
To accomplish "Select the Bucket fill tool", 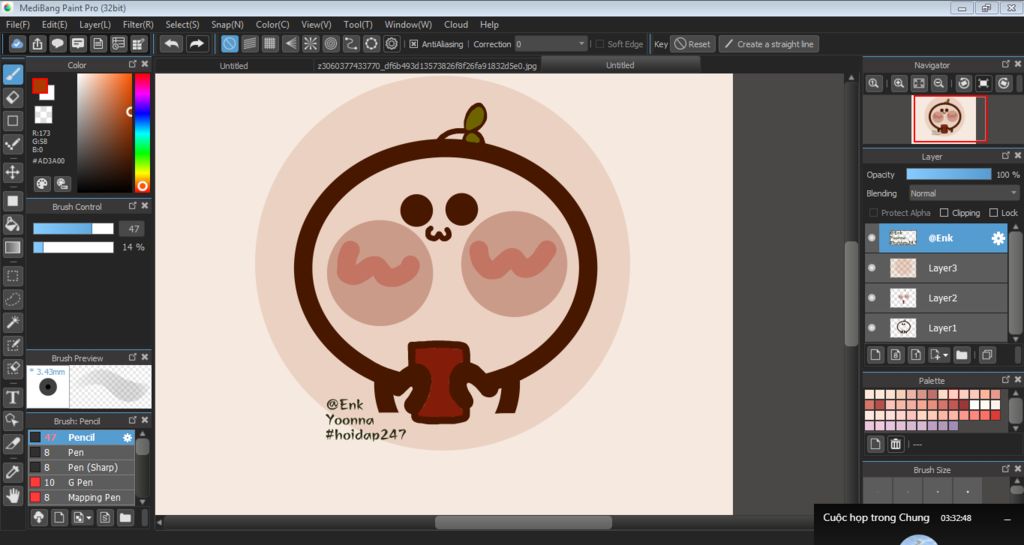I will click(12, 224).
